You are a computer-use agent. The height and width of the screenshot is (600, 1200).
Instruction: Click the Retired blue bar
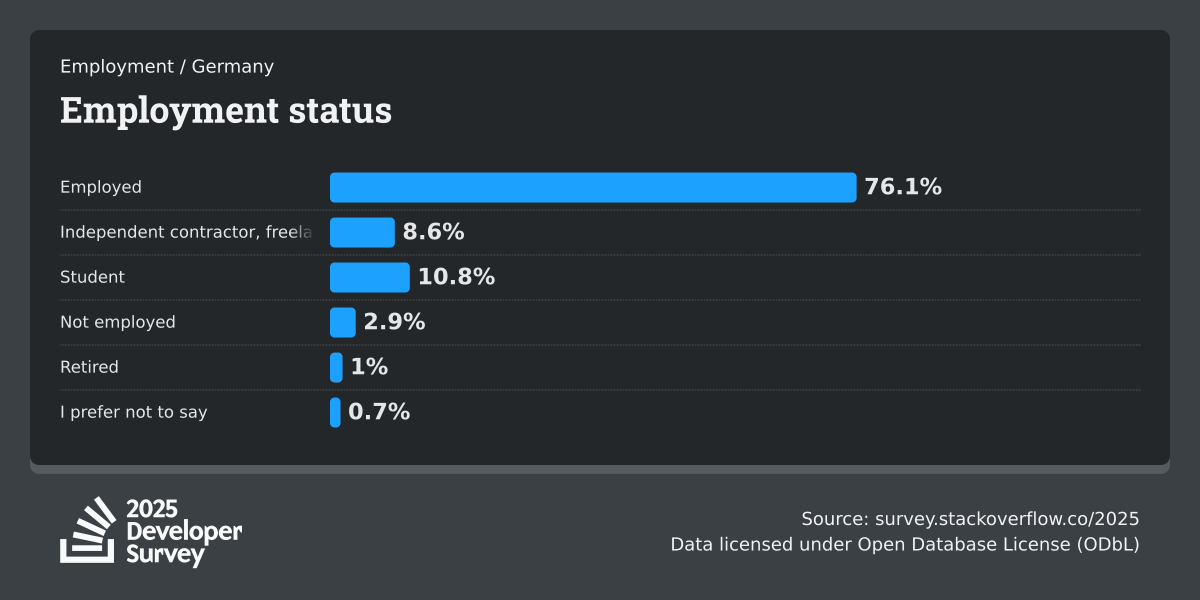[336, 368]
